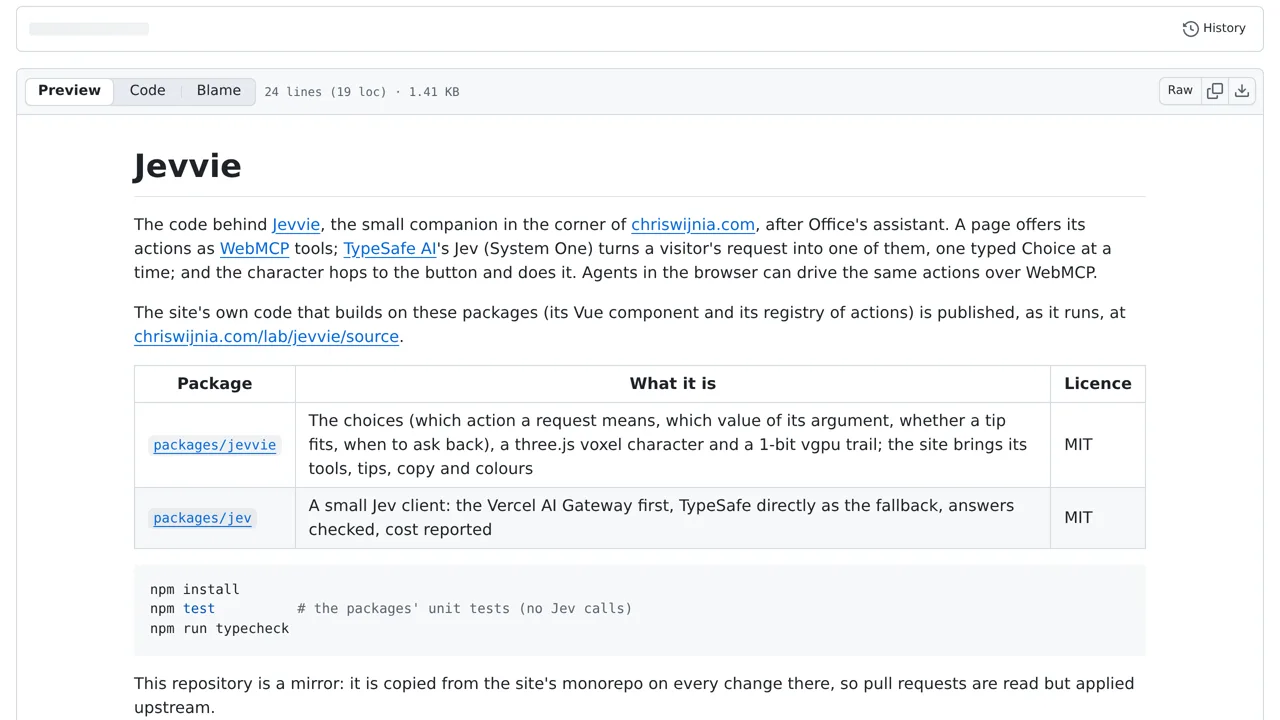
Task: Open the file History view
Action: (x=1214, y=28)
